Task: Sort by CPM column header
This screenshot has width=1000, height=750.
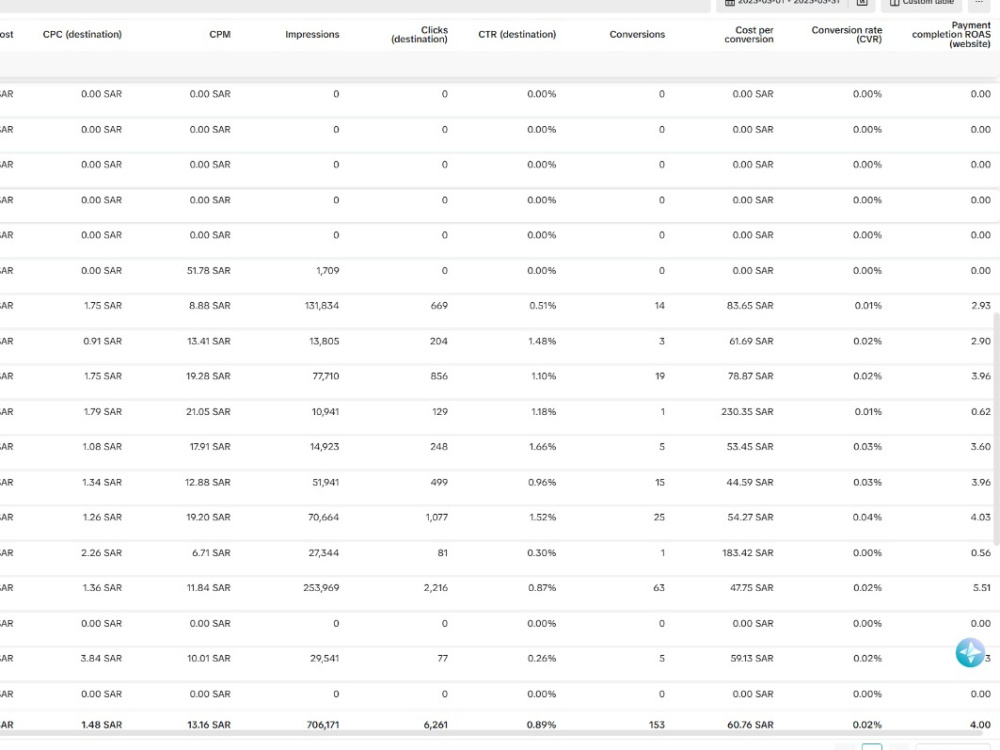Action: (220, 34)
